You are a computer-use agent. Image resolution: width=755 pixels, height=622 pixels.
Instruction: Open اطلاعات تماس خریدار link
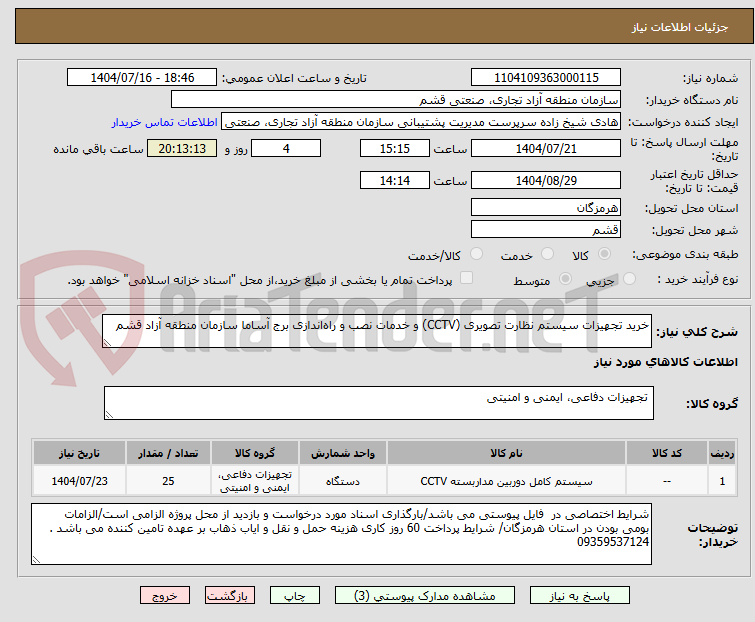165,122
